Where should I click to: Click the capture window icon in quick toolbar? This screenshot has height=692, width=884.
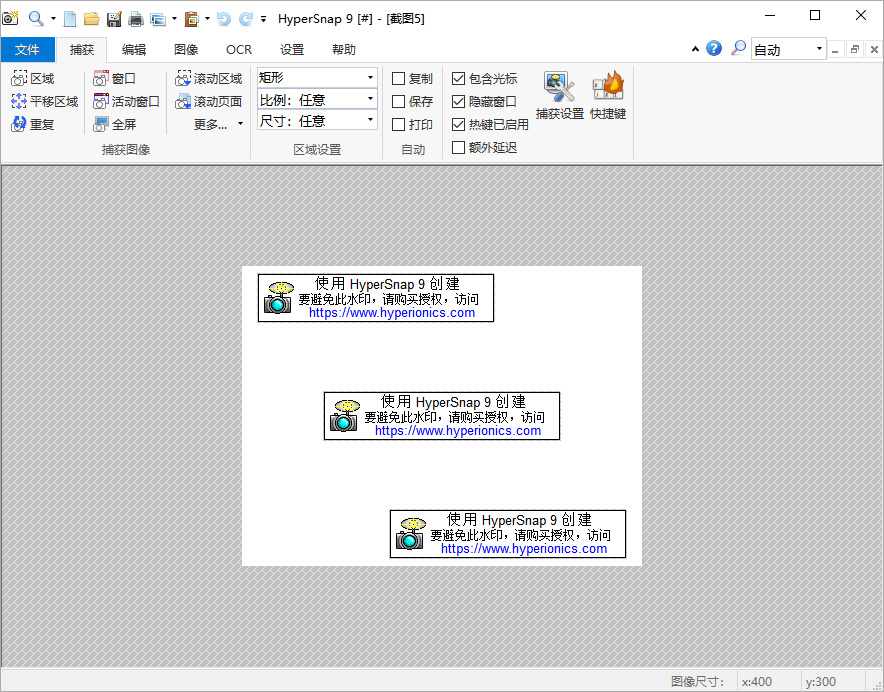tap(158, 19)
